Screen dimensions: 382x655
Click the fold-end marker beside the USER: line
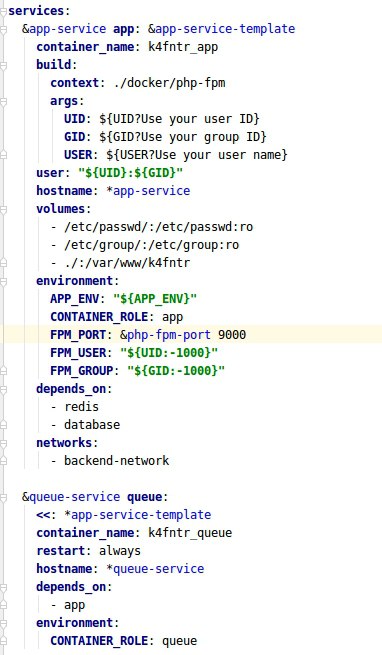click(x=3, y=155)
